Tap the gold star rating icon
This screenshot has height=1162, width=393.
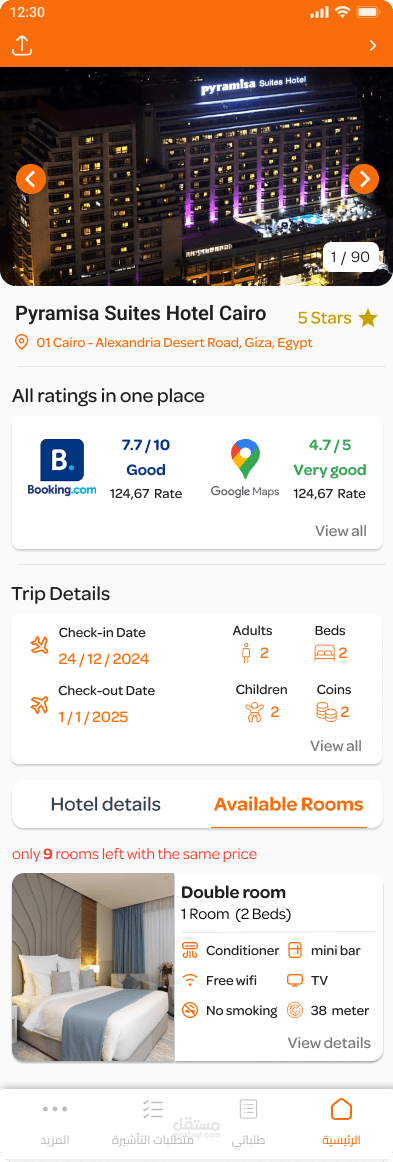pyautogui.click(x=368, y=319)
